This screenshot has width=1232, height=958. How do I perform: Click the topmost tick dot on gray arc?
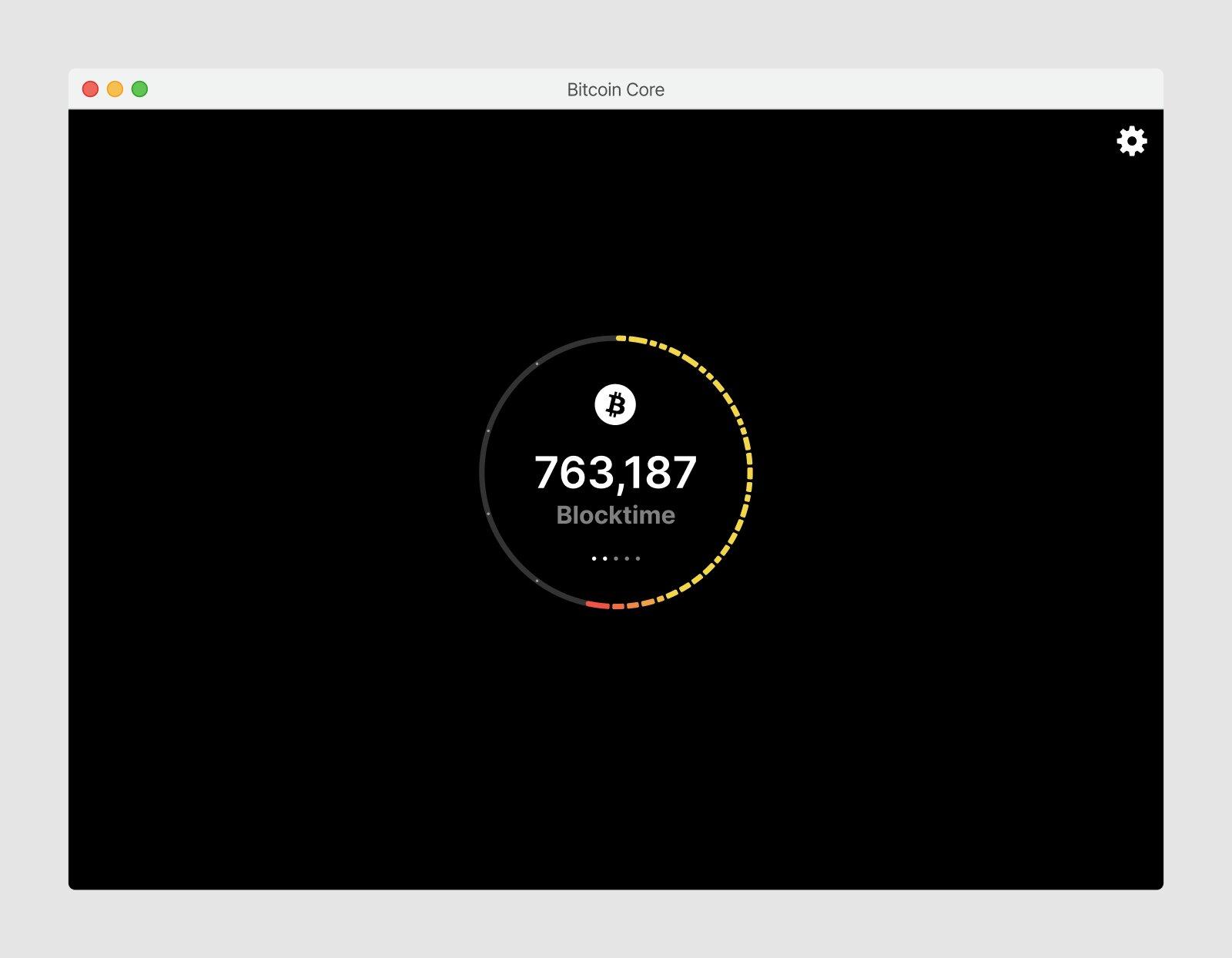tap(537, 363)
